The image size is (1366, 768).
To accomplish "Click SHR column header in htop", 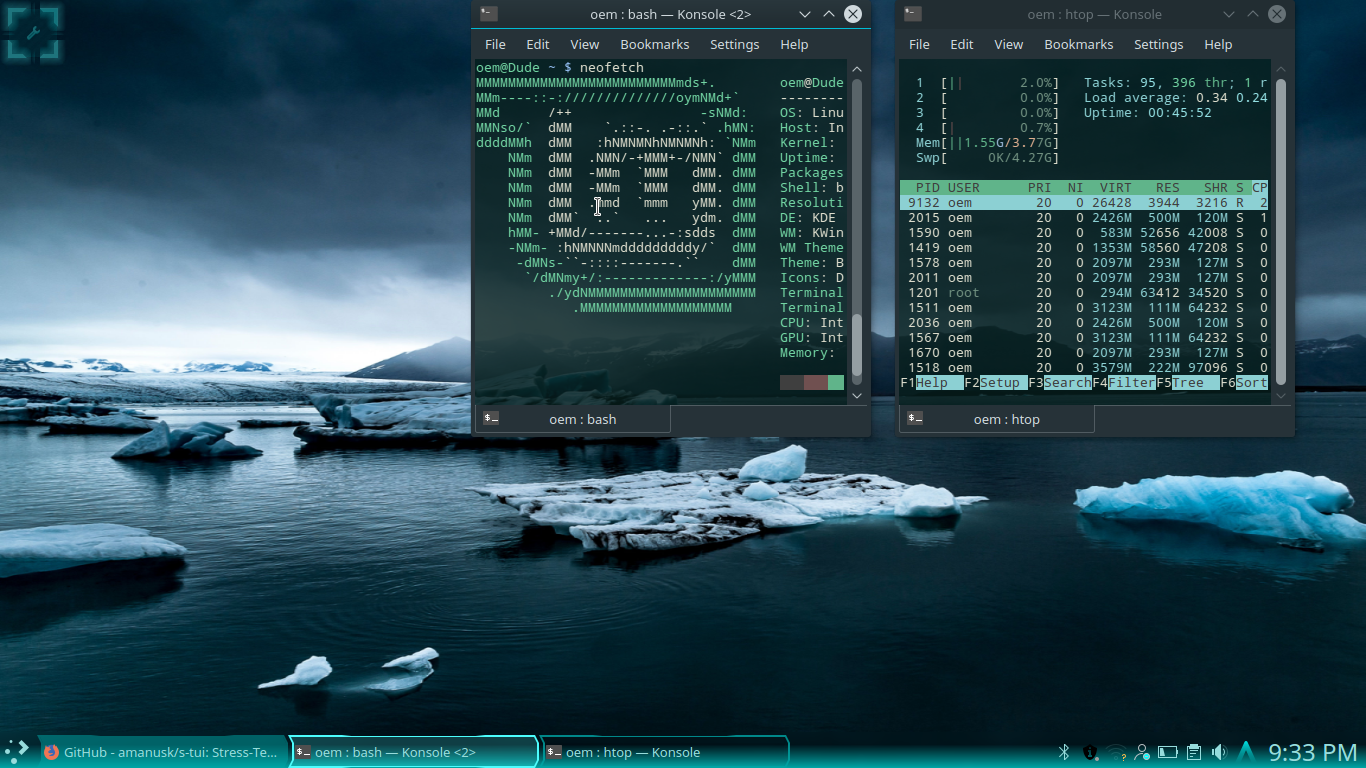I will click(x=1216, y=188).
